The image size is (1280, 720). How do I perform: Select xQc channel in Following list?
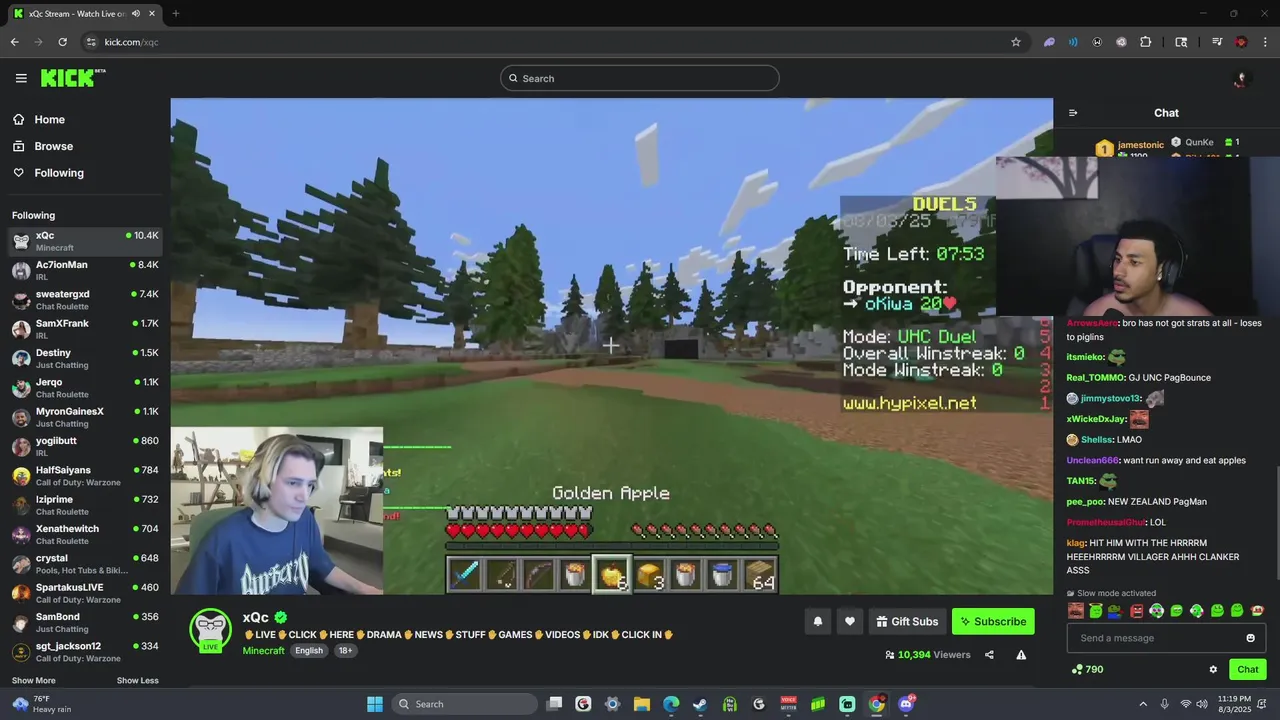click(x=85, y=241)
